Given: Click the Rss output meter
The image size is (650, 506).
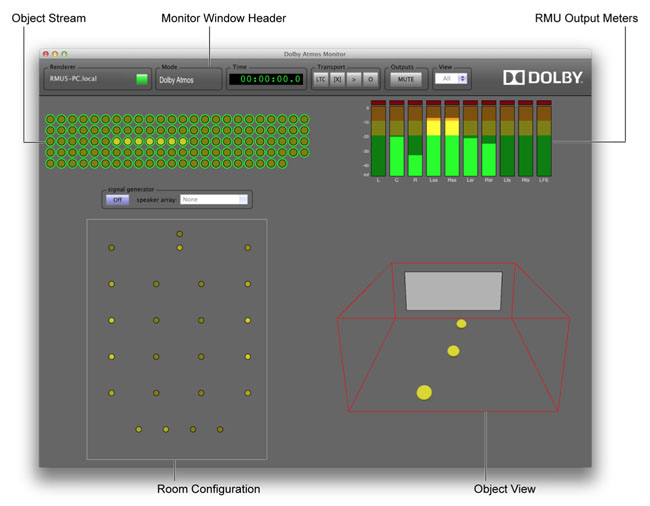Looking at the screenshot, I should point(452,141).
